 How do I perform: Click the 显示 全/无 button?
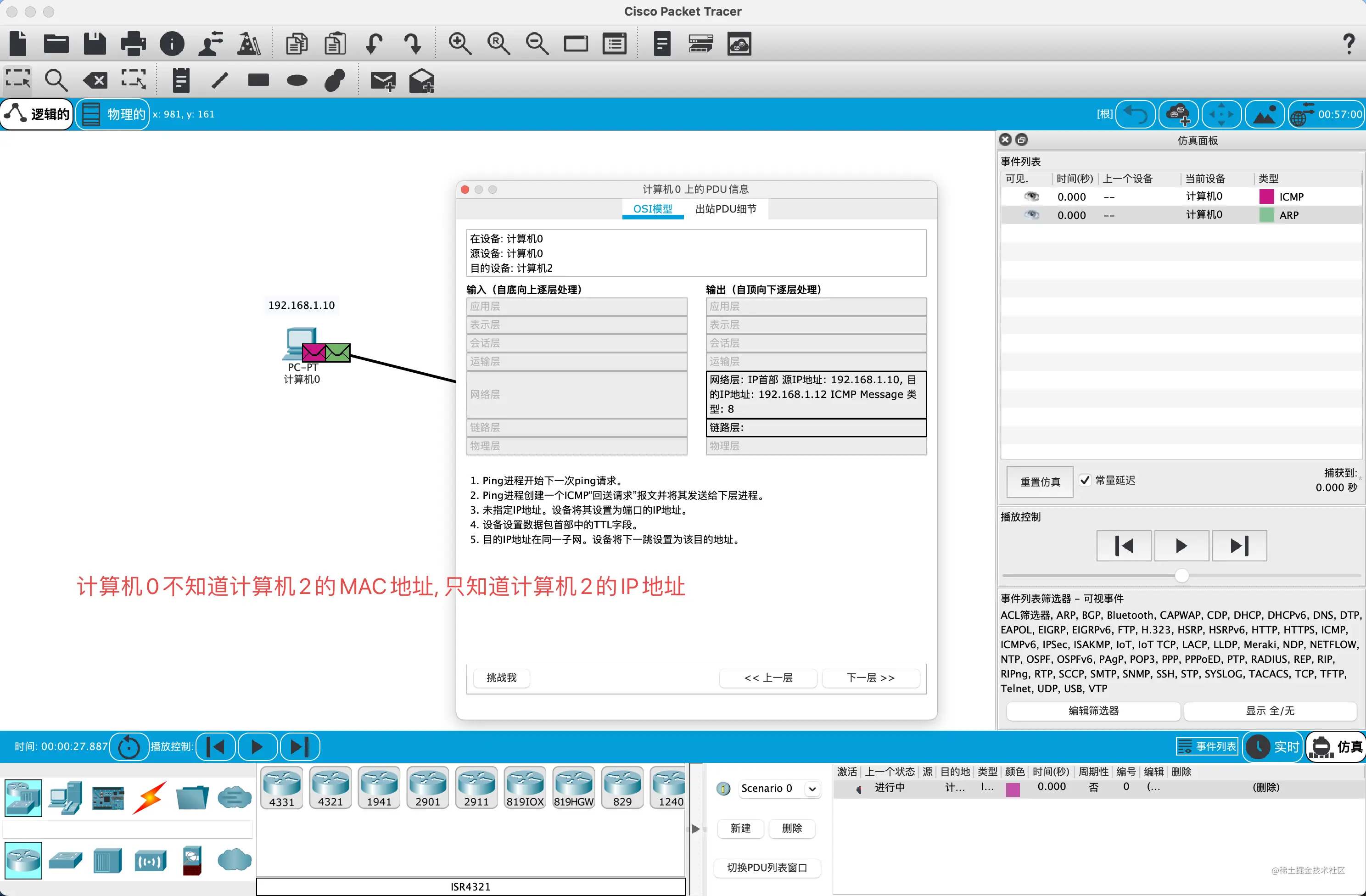pos(1270,711)
